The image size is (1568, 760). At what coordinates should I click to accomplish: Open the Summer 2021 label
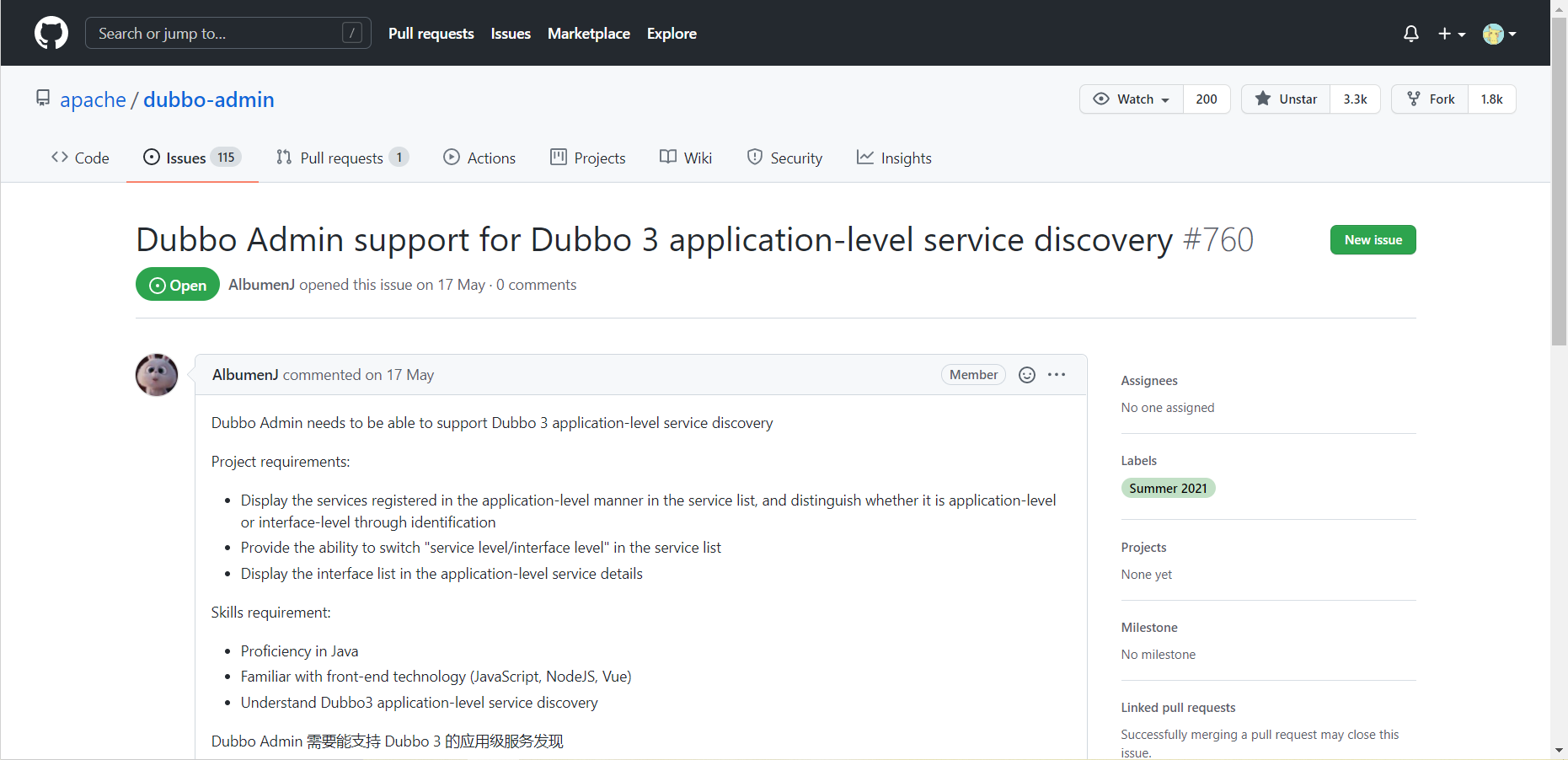(x=1168, y=489)
